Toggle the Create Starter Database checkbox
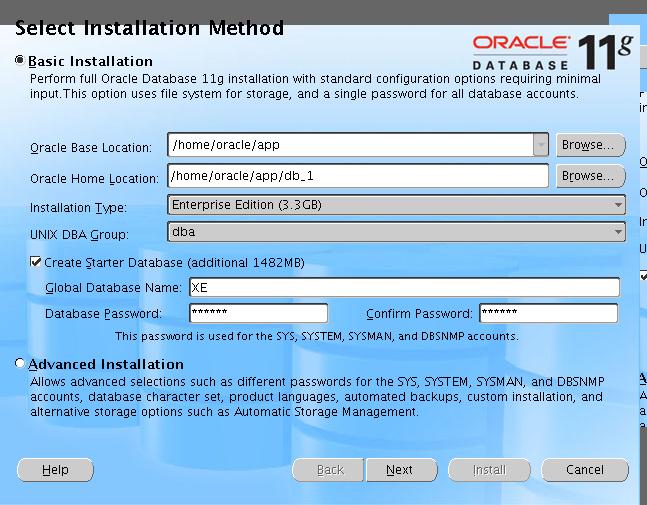This screenshot has height=505, width=647. tap(35, 262)
